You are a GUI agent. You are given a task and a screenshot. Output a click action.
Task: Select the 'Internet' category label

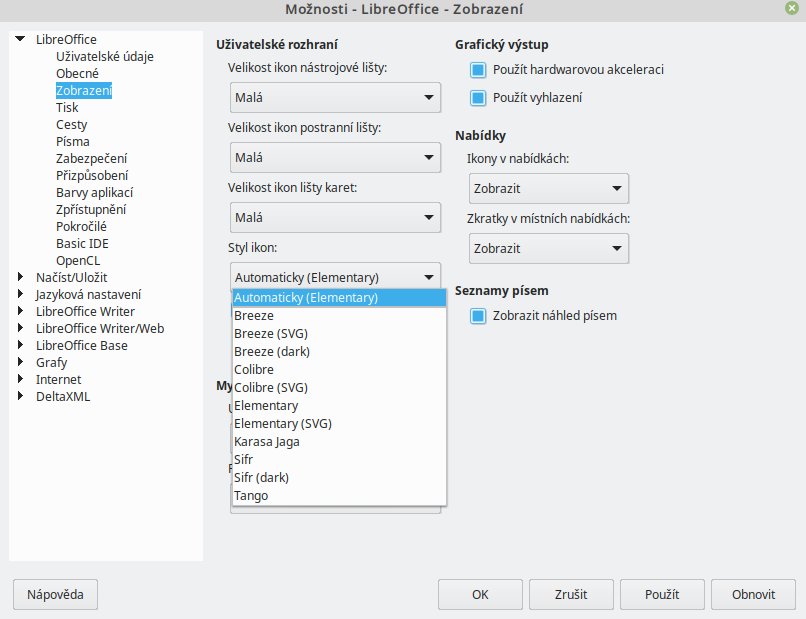point(59,379)
